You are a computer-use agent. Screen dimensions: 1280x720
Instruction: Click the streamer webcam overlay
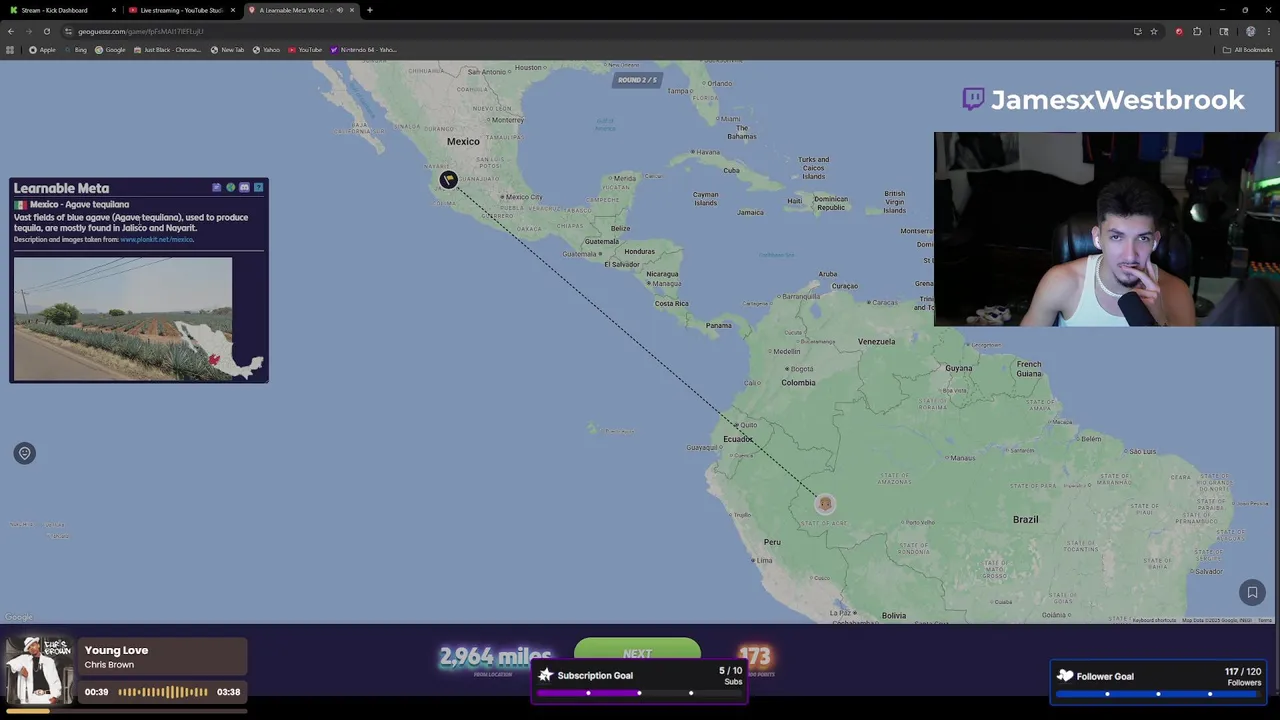1106,229
